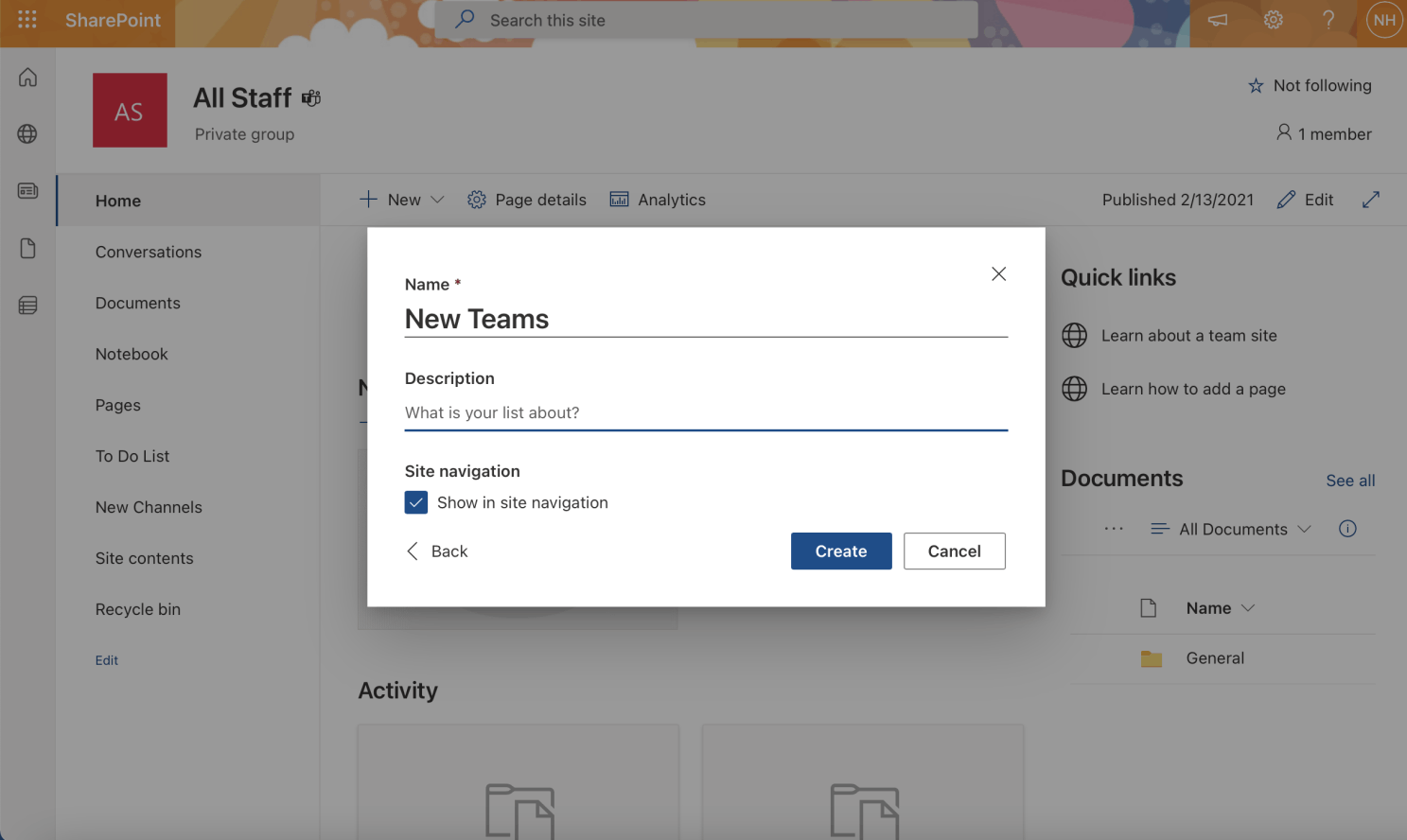The image size is (1407, 840).
Task: Open the app launcher waffle icon
Action: tap(27, 20)
